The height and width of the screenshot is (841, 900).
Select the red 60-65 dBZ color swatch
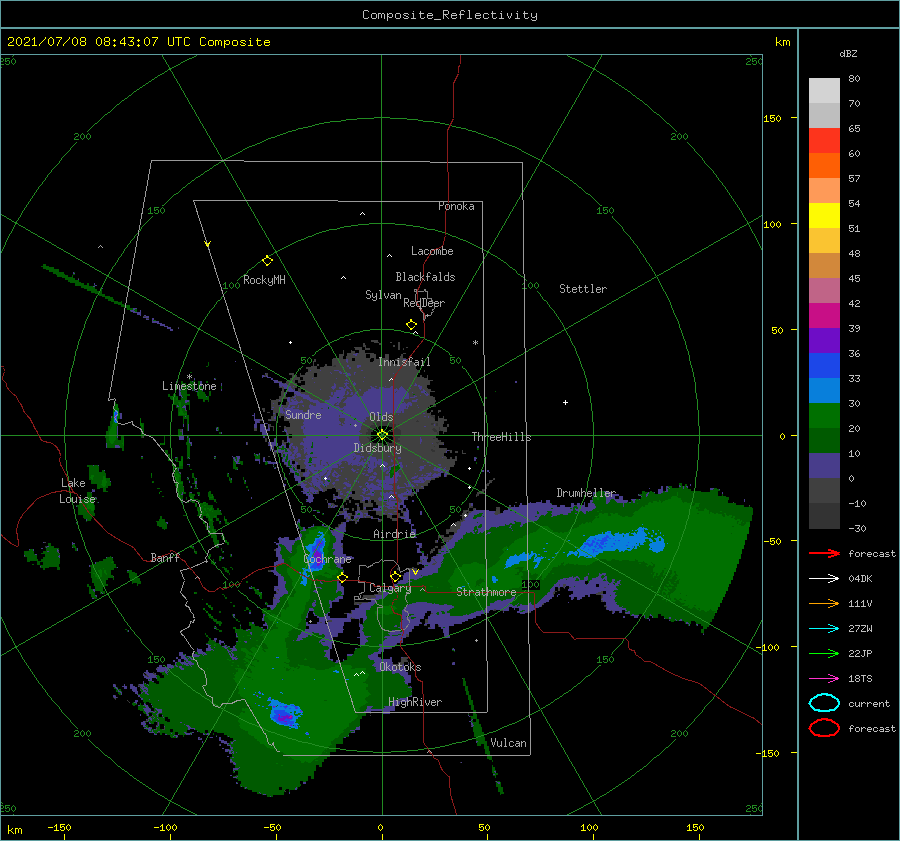coord(824,141)
